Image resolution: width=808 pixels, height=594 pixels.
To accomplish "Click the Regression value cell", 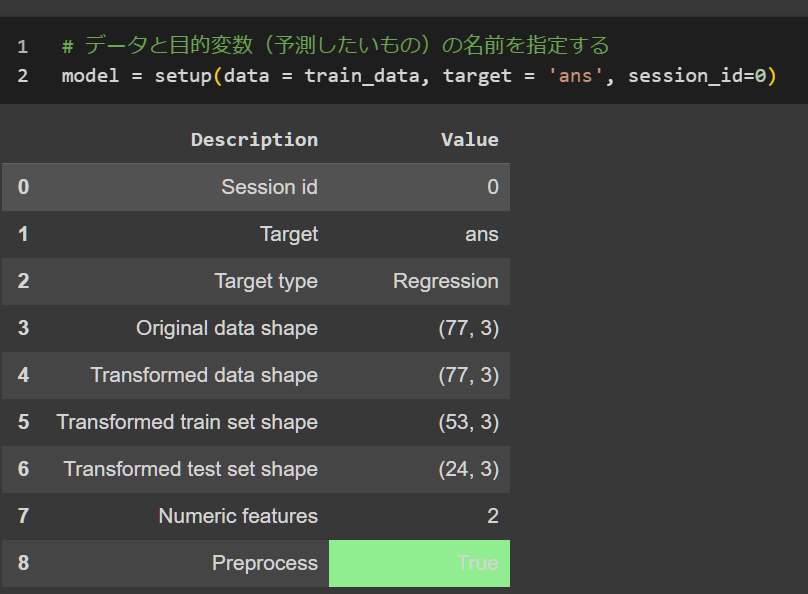I will click(x=446, y=281).
